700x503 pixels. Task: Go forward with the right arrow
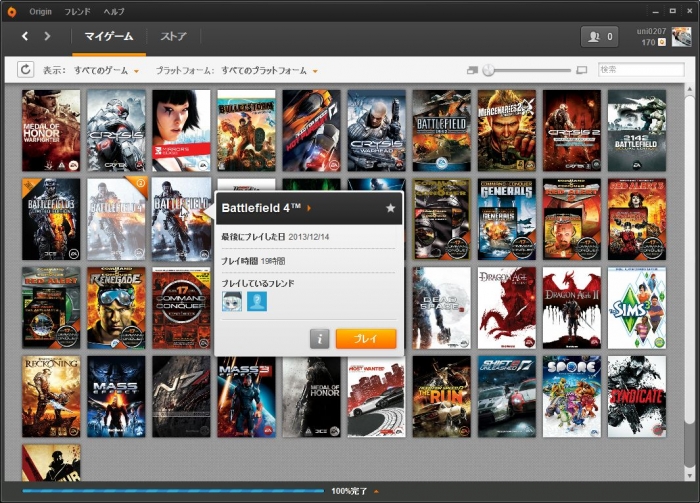coord(47,36)
